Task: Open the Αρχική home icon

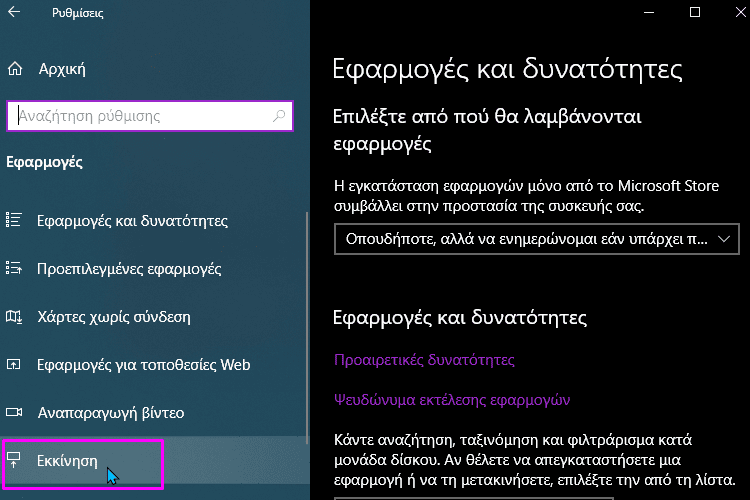Action: coord(15,69)
